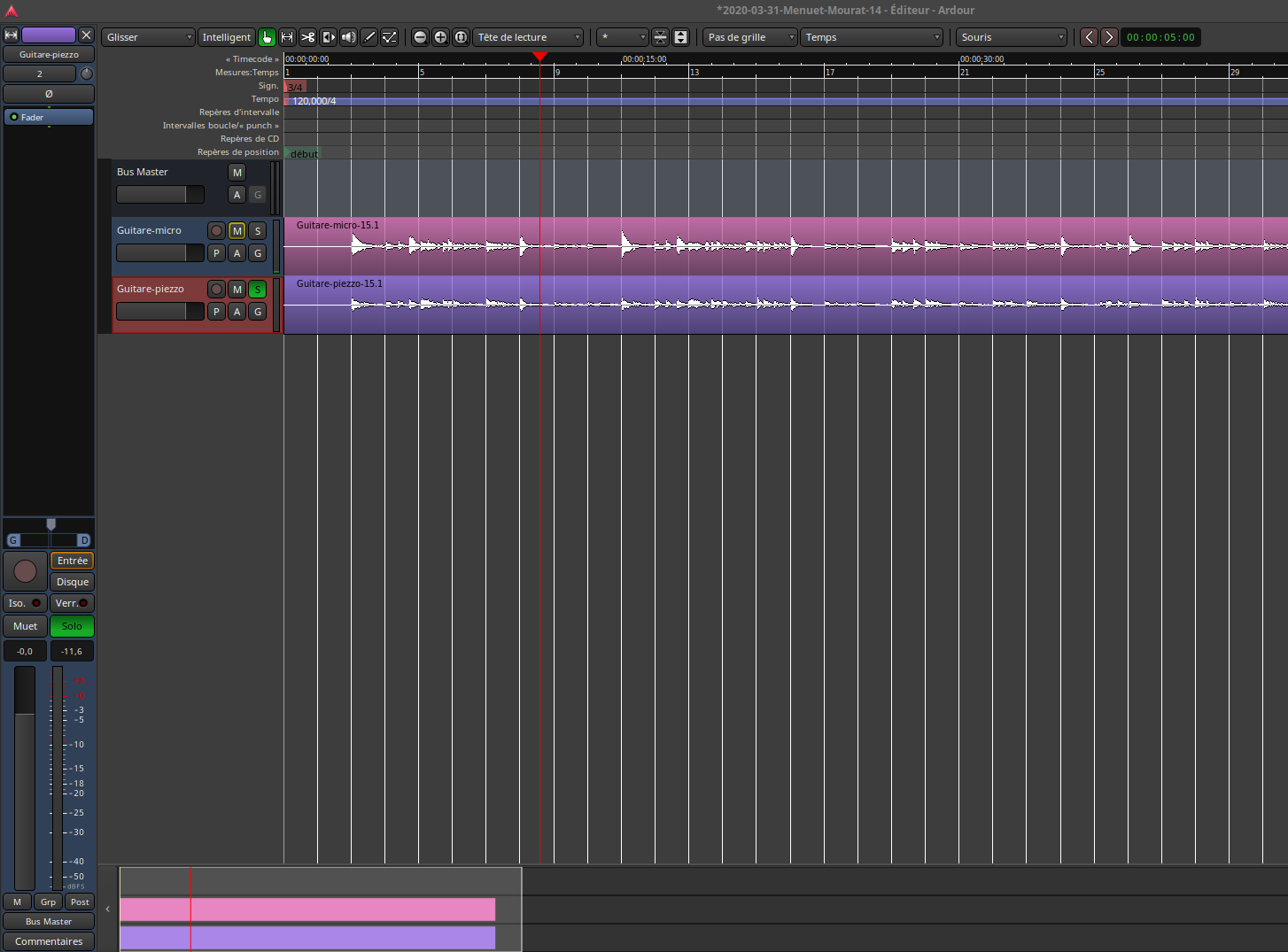Select the Audition (speaker) tool
This screenshot has width=1288, height=952.
(348, 37)
